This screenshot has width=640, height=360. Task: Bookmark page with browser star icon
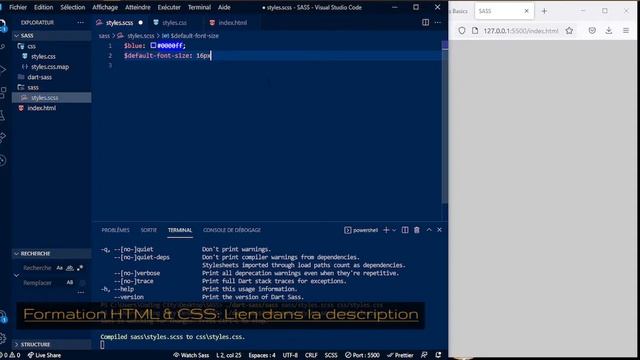(x=569, y=31)
